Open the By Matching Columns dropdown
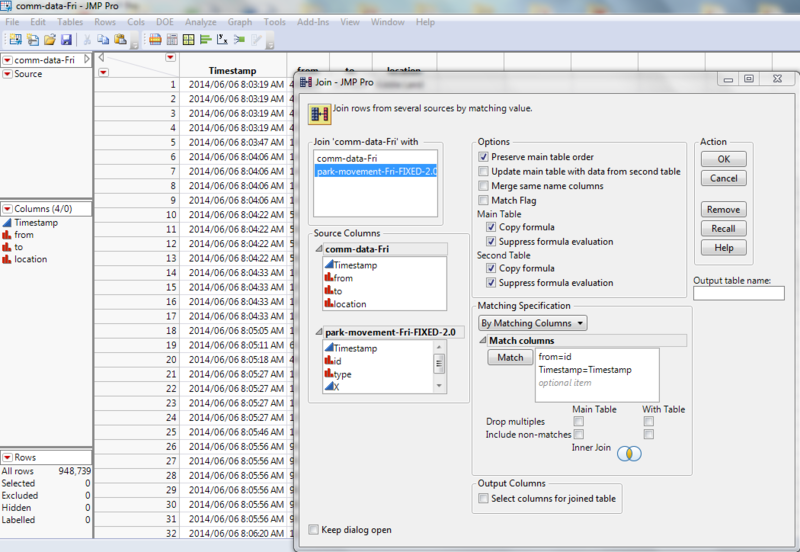 point(533,323)
